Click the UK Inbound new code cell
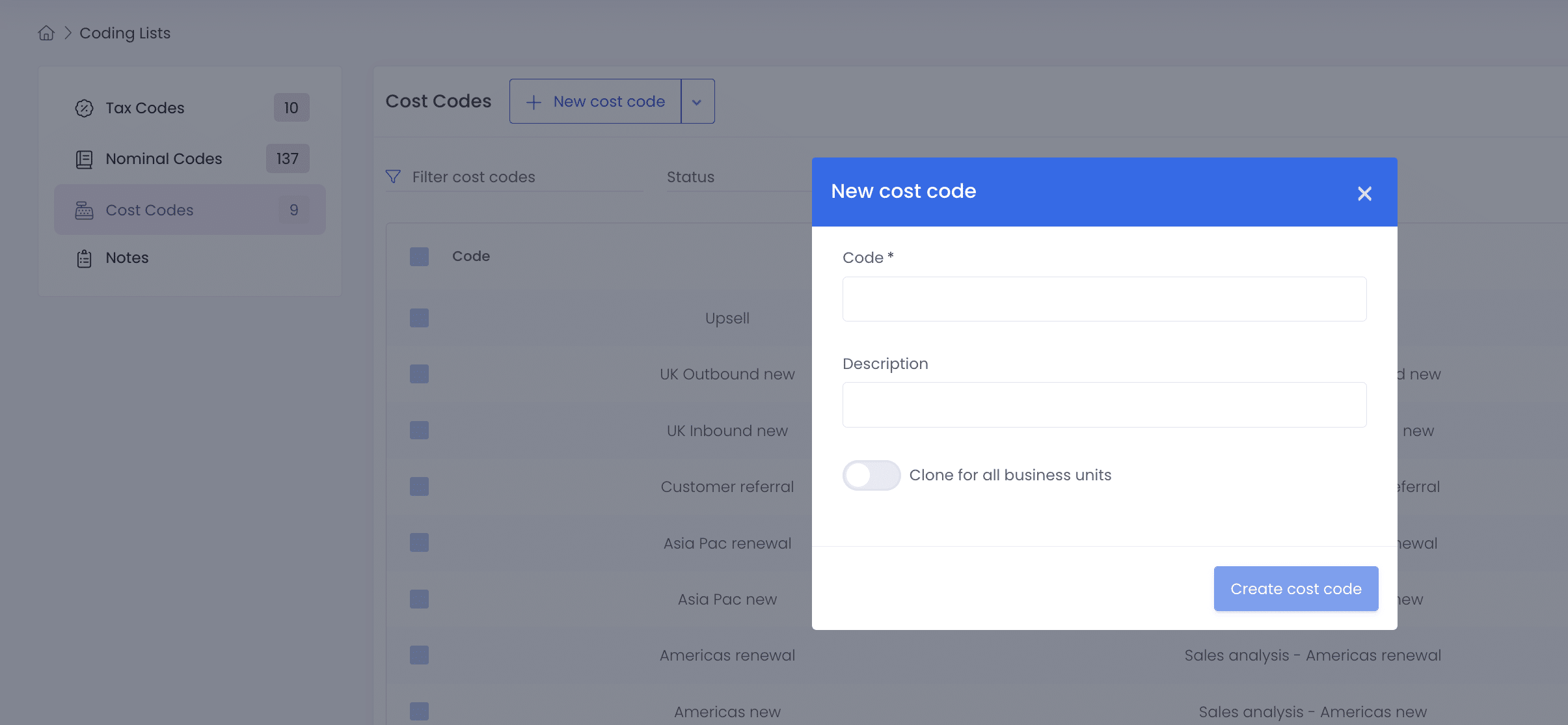The height and width of the screenshot is (725, 1568). (x=727, y=431)
